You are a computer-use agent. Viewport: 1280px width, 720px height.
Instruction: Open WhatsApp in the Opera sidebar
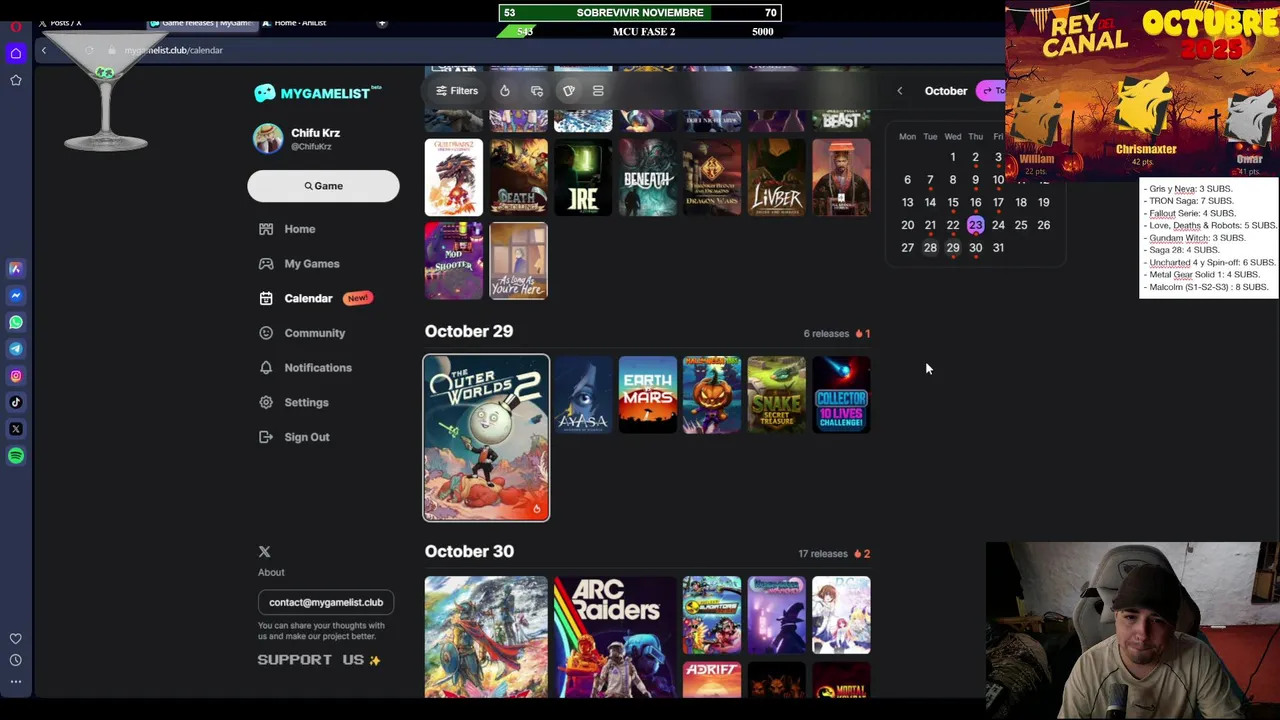[16, 322]
